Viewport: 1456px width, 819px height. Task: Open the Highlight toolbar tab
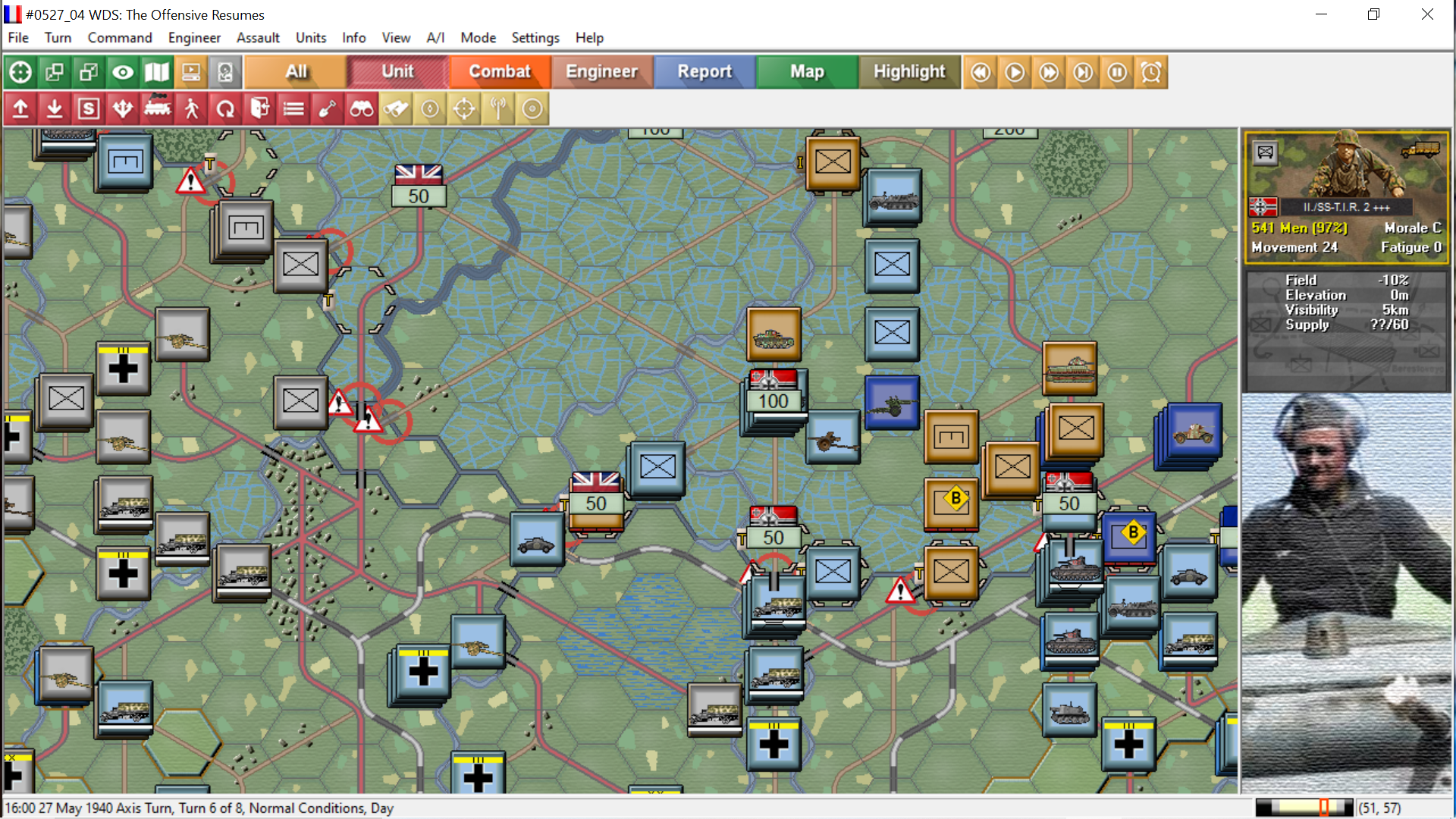click(909, 72)
